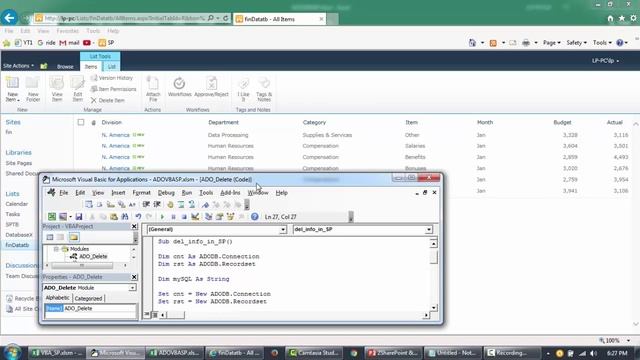Click the browser back arrow button
The image size is (640, 360).
tap(9, 18)
